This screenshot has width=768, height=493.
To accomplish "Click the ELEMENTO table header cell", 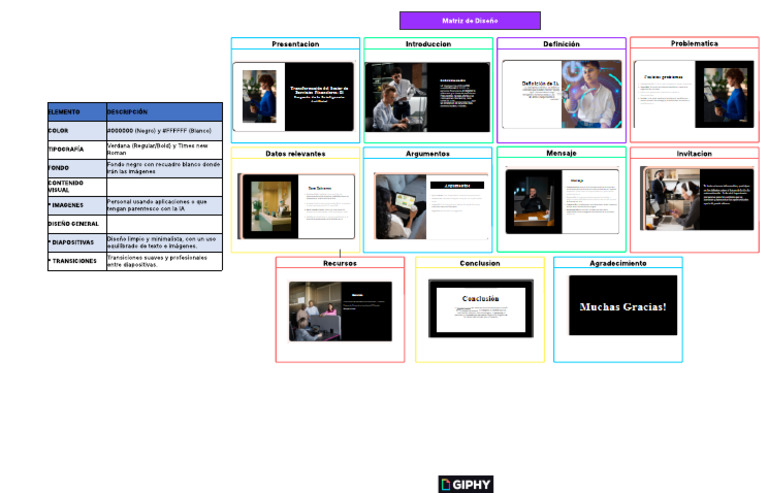I will pos(77,112).
